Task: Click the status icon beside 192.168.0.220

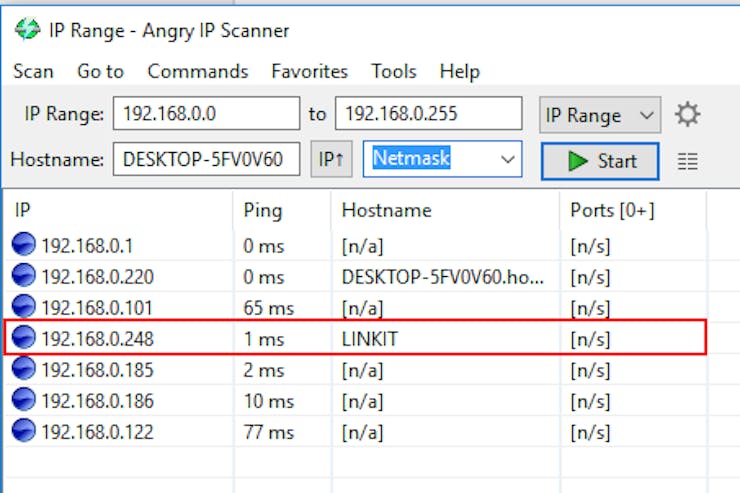Action: pos(24,276)
